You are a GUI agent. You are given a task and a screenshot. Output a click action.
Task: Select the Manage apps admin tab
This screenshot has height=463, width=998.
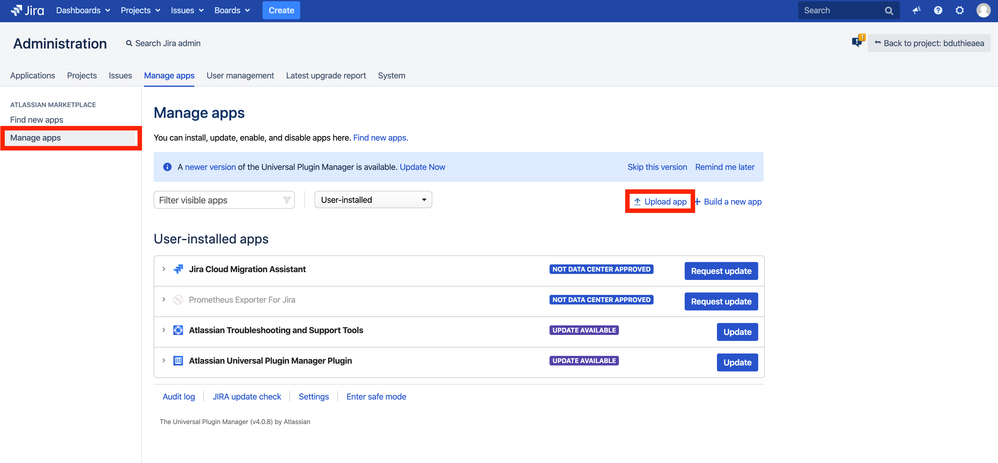point(169,75)
